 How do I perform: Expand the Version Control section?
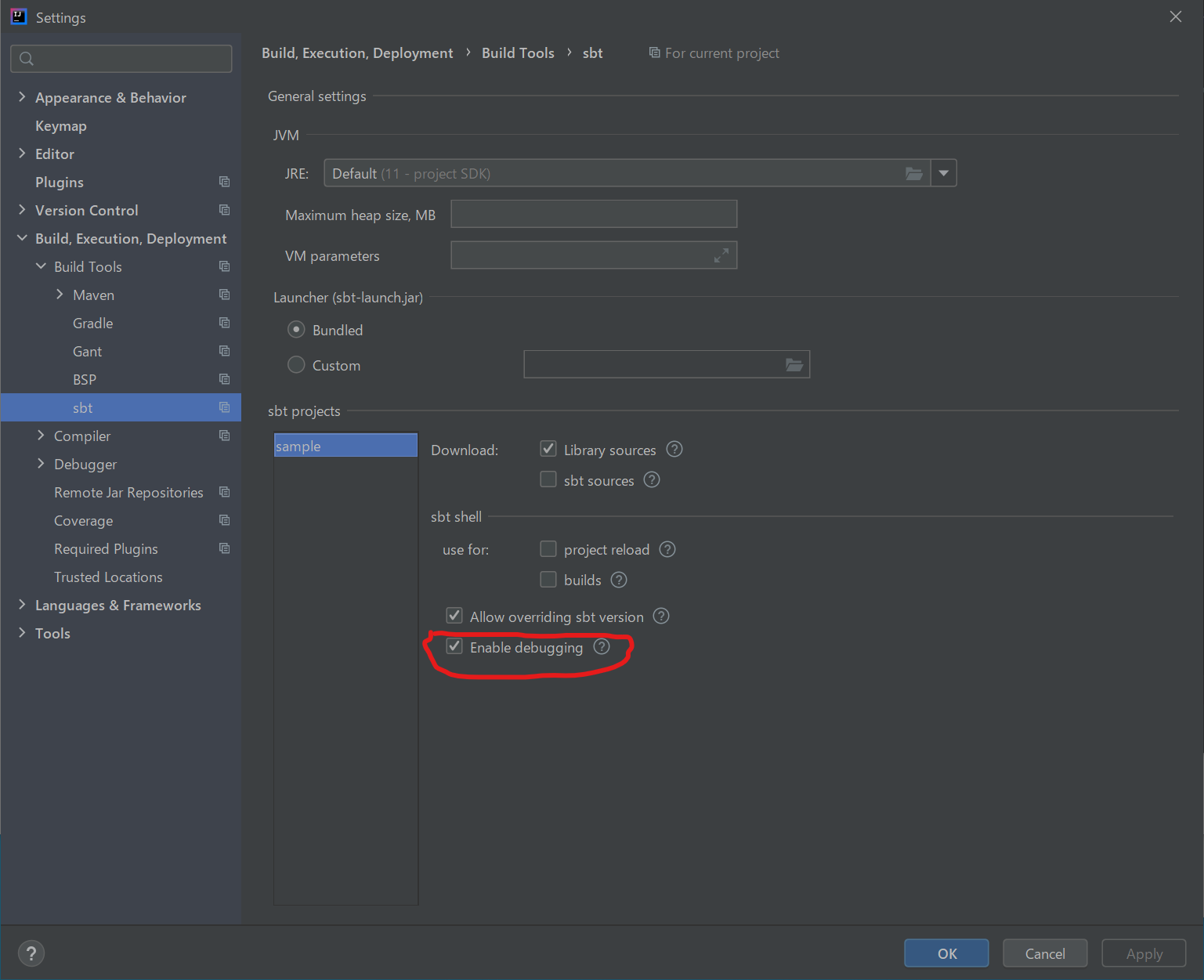(22, 209)
